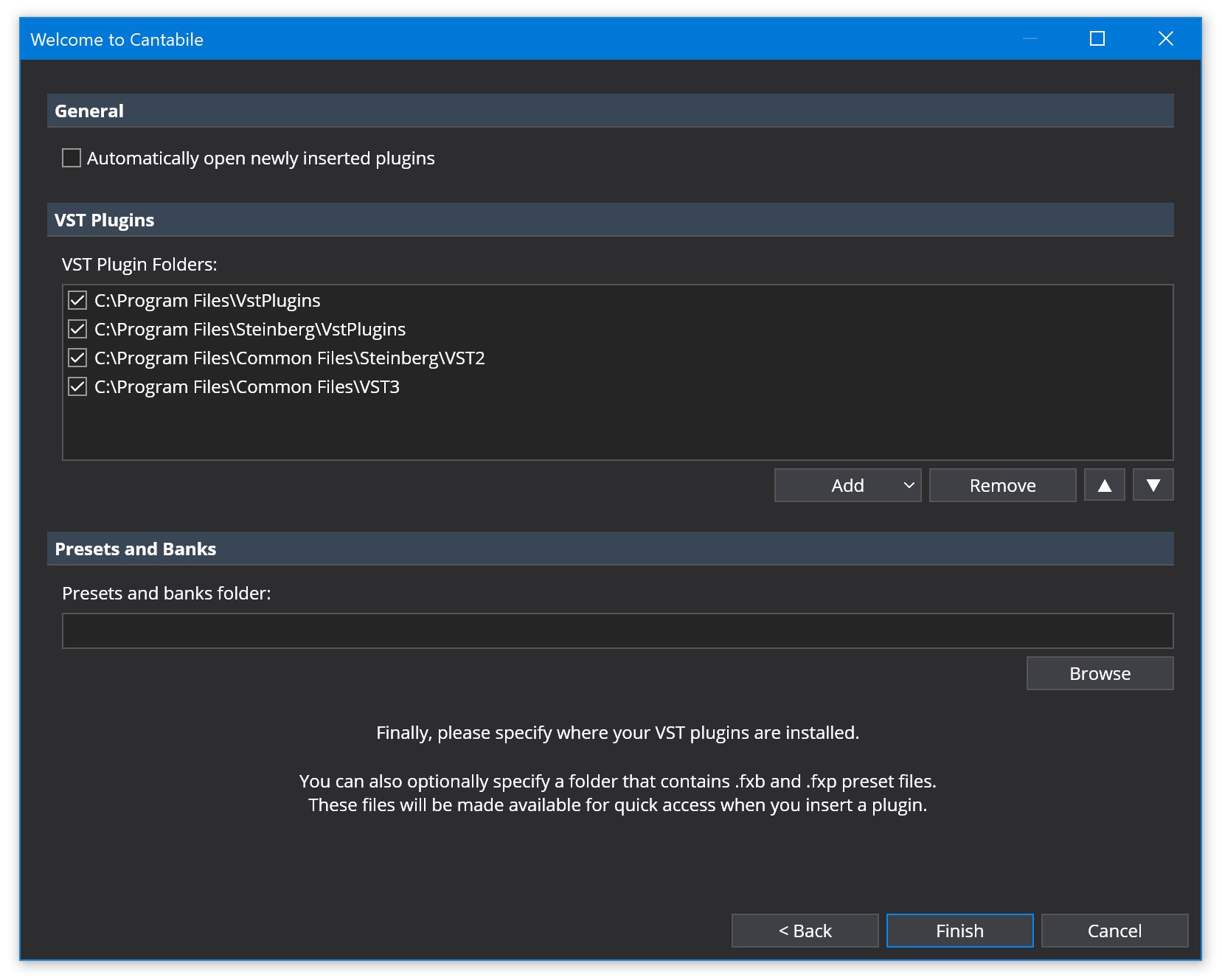Move the selected folder up with the arrow
The image size is (1222, 980).
1104,485
